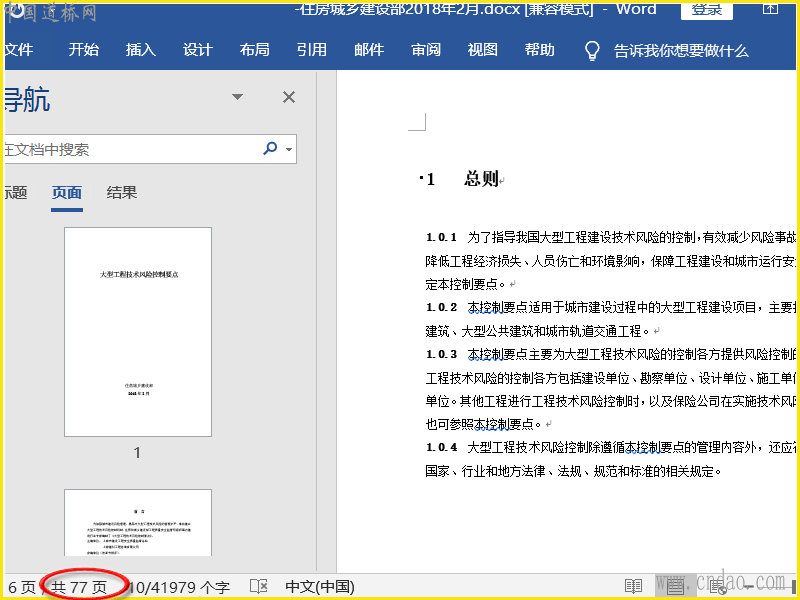Switch to the 标题 navigation tab
800x600 pixels.
(x=16, y=193)
